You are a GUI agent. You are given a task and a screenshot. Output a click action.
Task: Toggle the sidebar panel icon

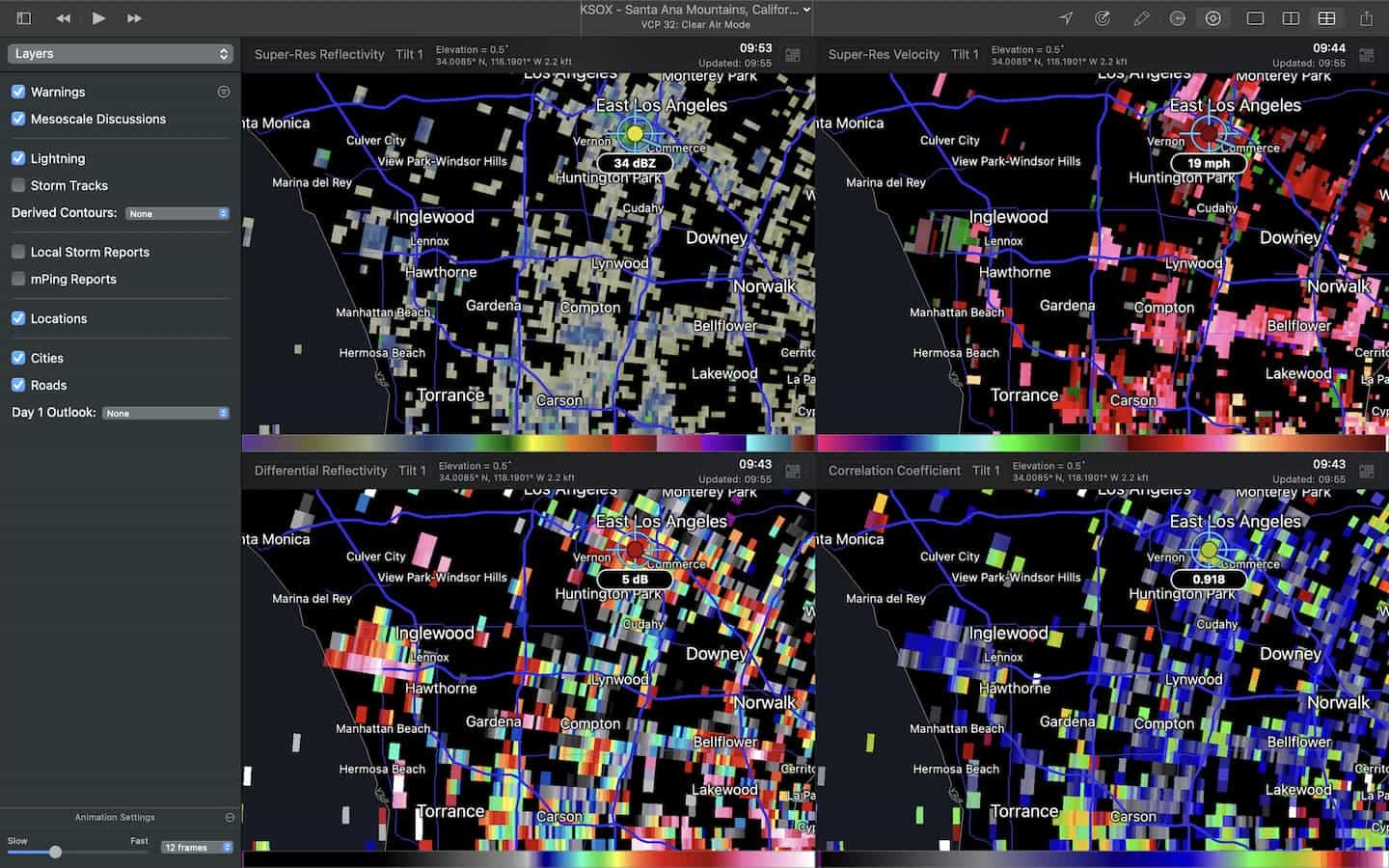pyautogui.click(x=24, y=18)
